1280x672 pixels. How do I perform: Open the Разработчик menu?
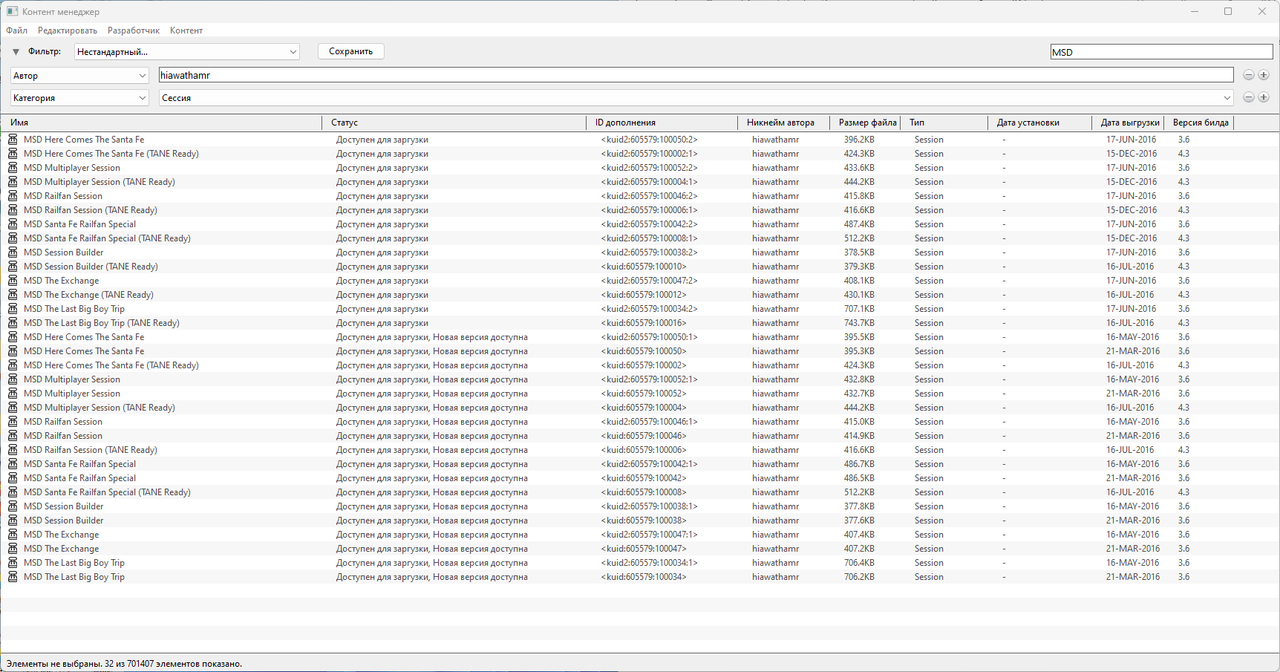pyautogui.click(x=134, y=31)
